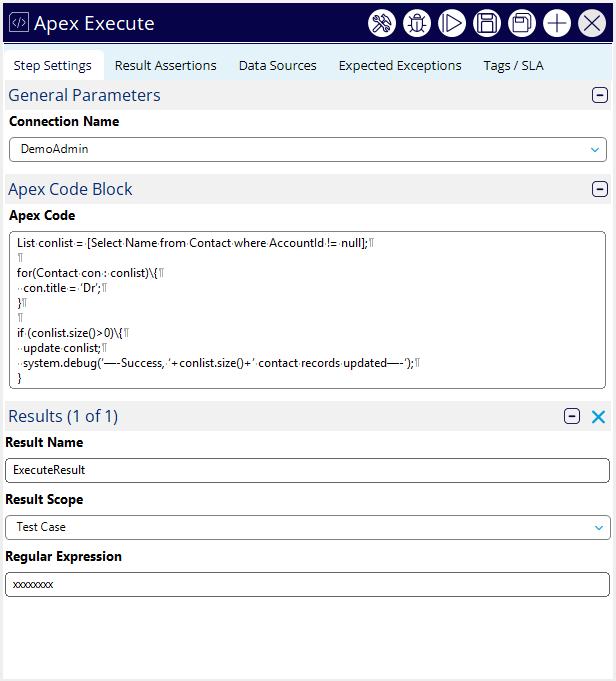The image size is (616, 681).
Task: Click the duplicate step icon
Action: (x=522, y=24)
